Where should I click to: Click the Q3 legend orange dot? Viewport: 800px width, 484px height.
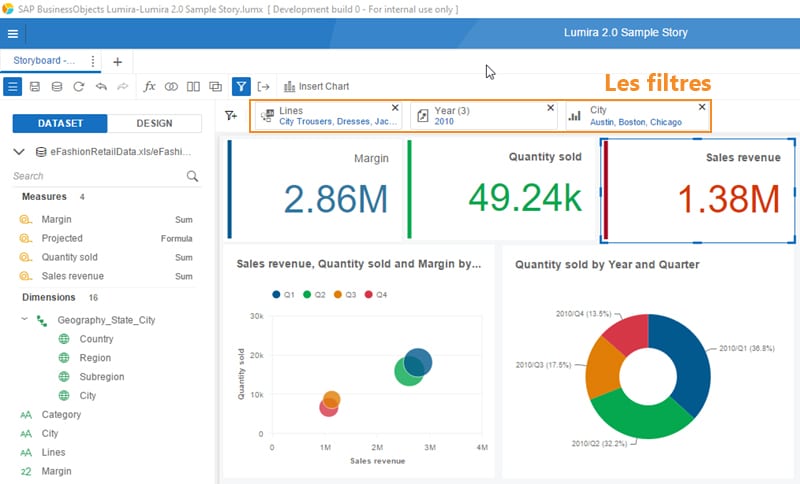tap(338, 294)
